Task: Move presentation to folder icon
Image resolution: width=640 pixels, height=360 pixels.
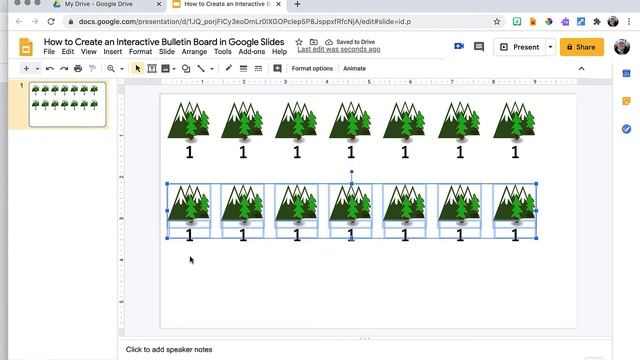Action: pyautogui.click(x=313, y=42)
